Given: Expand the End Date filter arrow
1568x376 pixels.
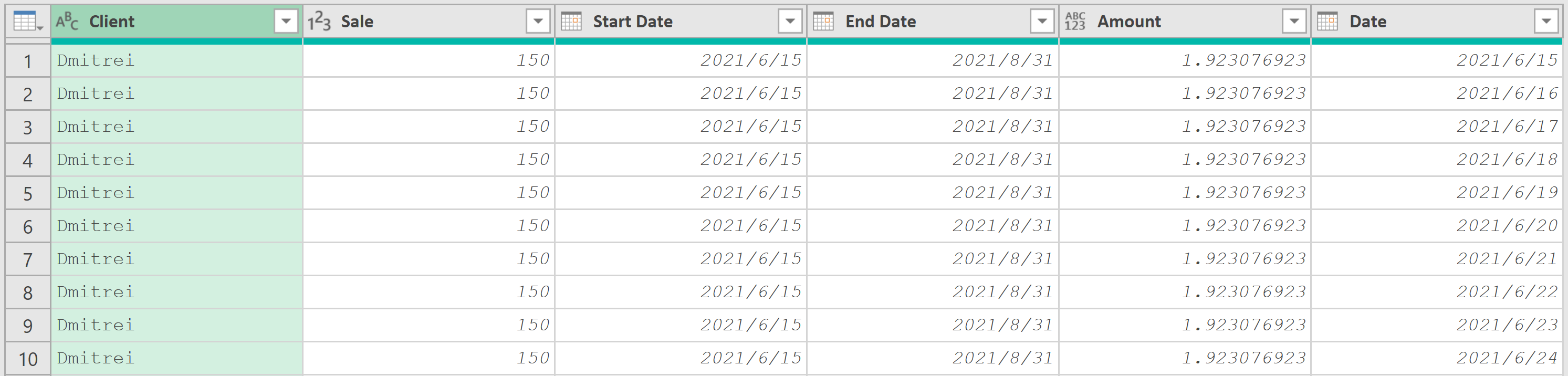Looking at the screenshot, I should tap(1041, 22).
